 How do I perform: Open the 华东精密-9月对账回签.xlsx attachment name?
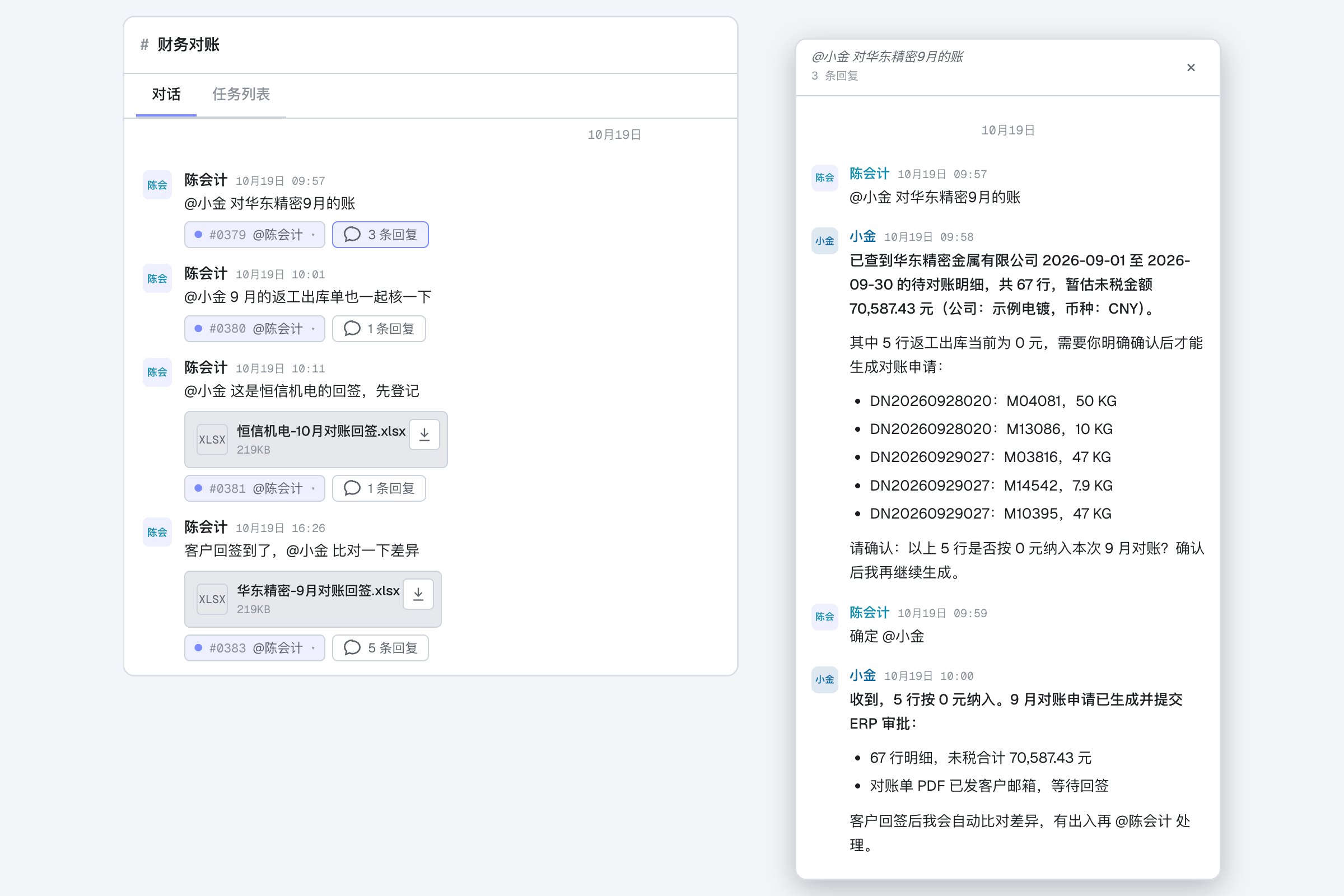(318, 590)
